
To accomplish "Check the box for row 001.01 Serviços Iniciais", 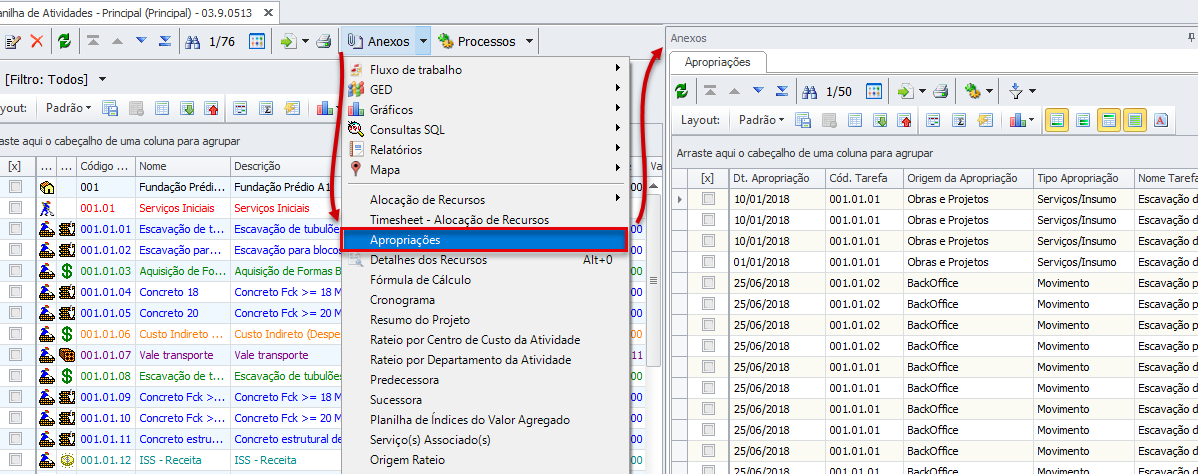I will coord(15,207).
